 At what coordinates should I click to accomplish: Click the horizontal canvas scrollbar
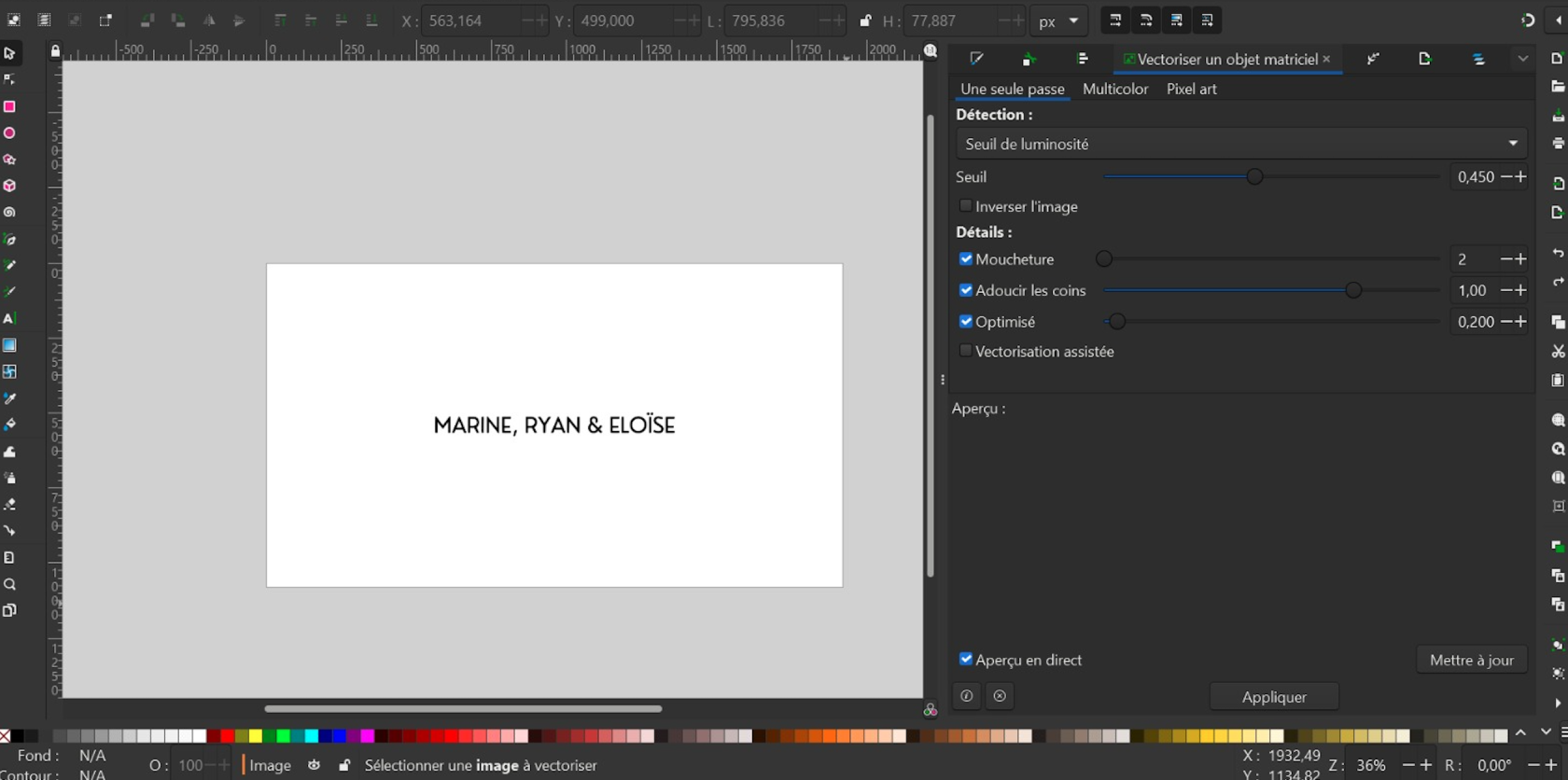[463, 709]
